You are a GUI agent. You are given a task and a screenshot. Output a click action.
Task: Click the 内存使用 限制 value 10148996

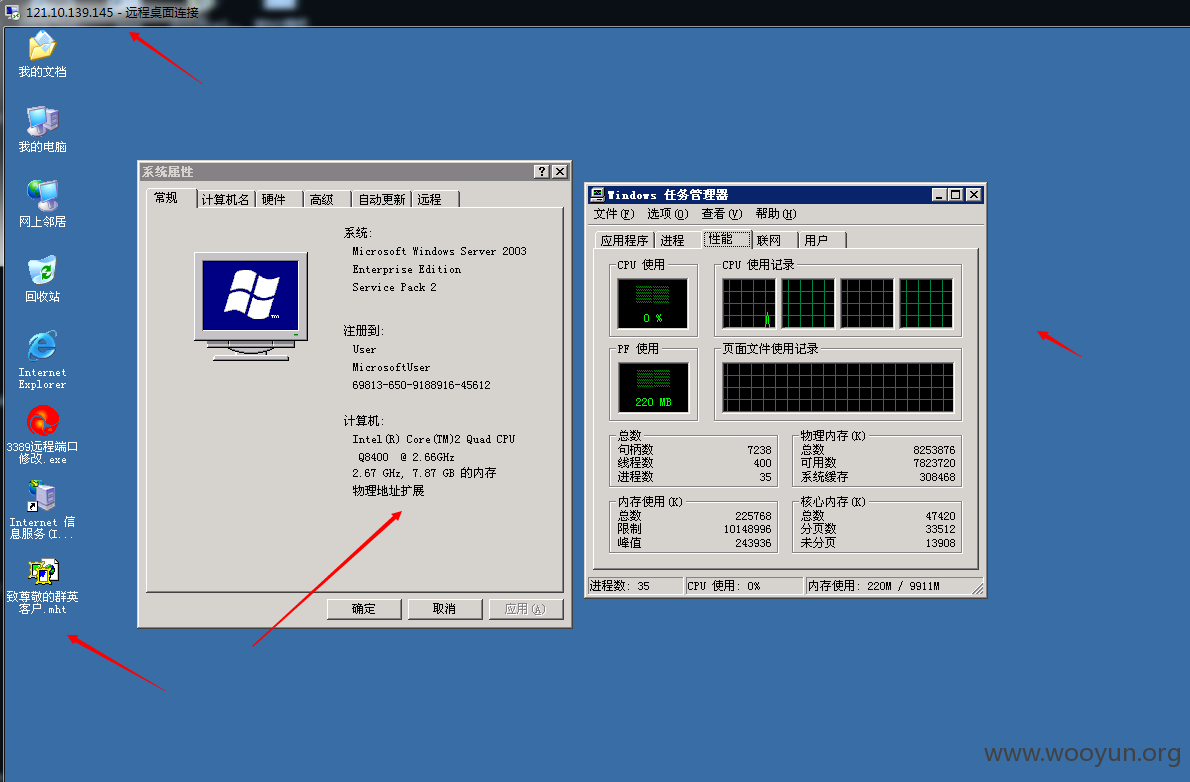tap(748, 529)
